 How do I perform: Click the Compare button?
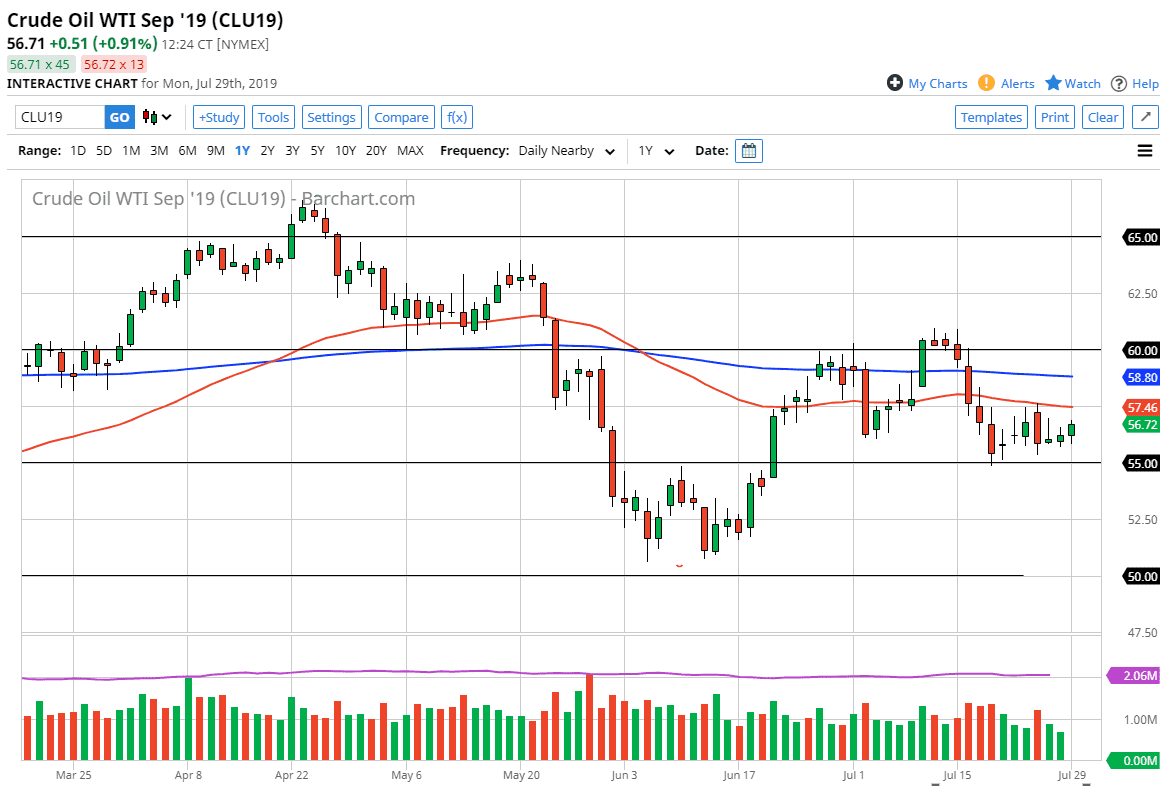[x=401, y=117]
